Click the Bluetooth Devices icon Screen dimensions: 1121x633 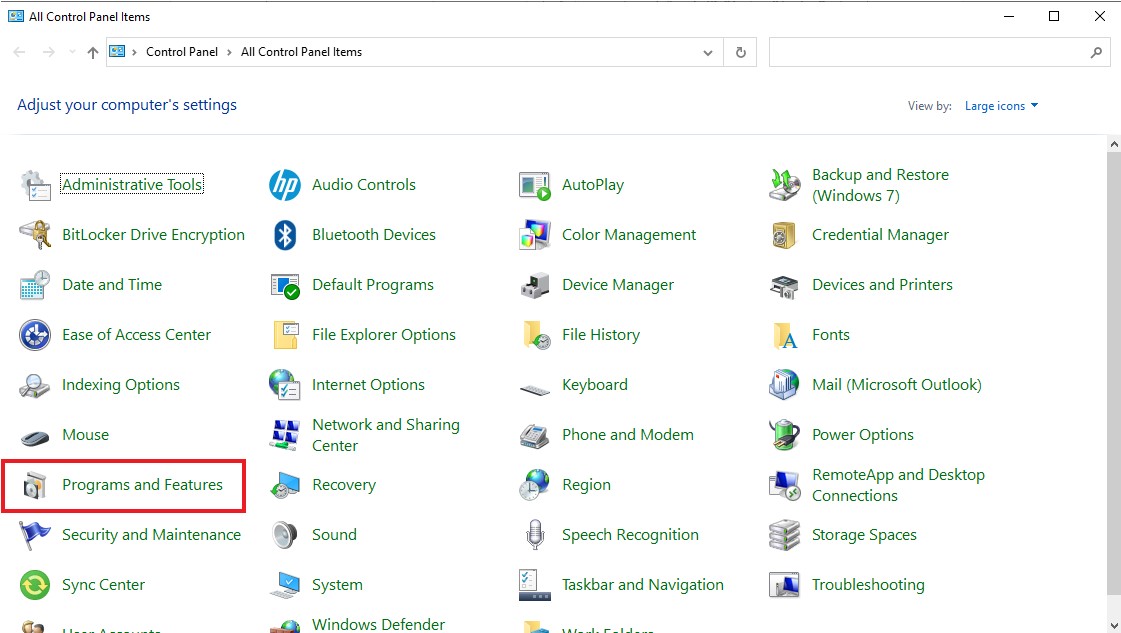285,235
